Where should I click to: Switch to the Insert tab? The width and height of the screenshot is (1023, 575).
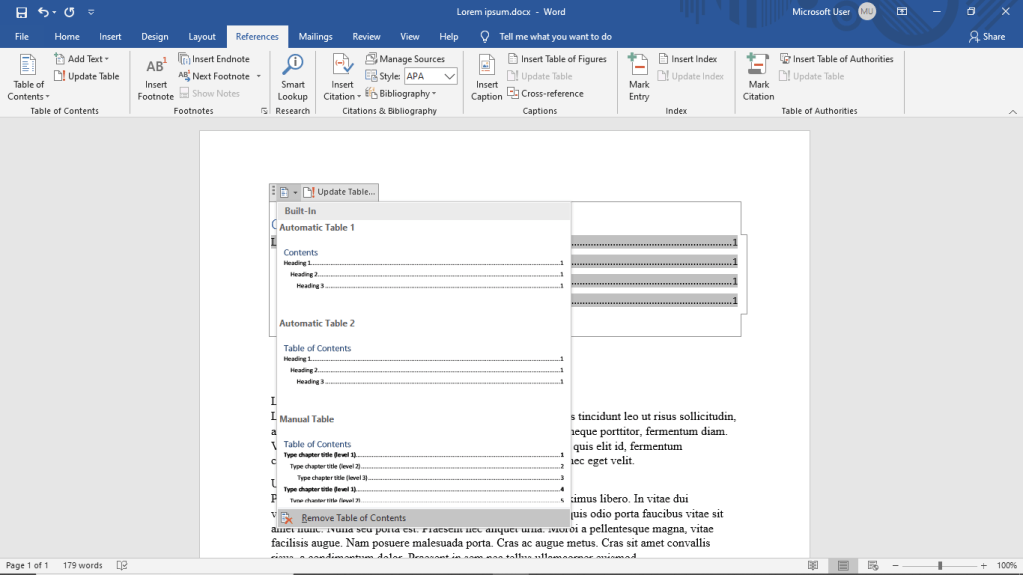(110, 37)
